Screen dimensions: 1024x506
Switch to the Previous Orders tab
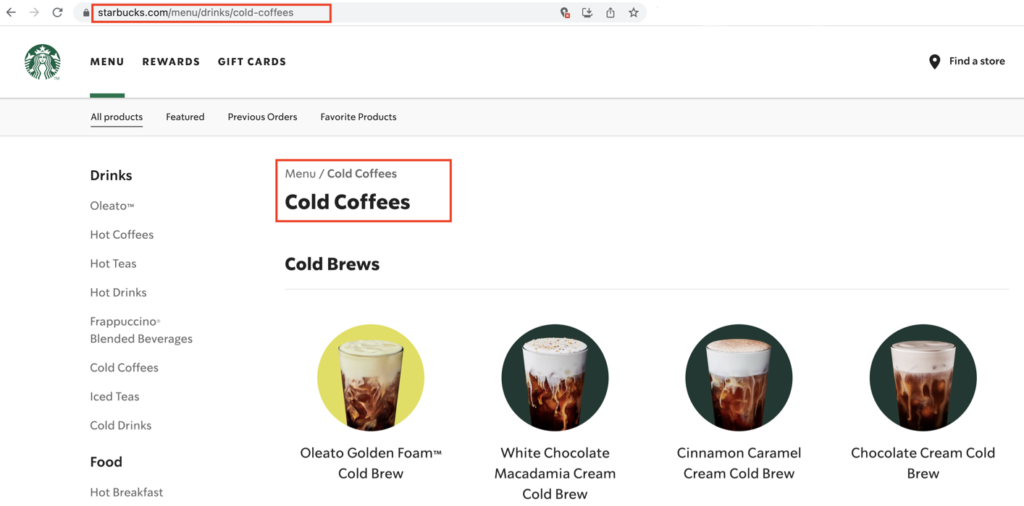point(263,117)
